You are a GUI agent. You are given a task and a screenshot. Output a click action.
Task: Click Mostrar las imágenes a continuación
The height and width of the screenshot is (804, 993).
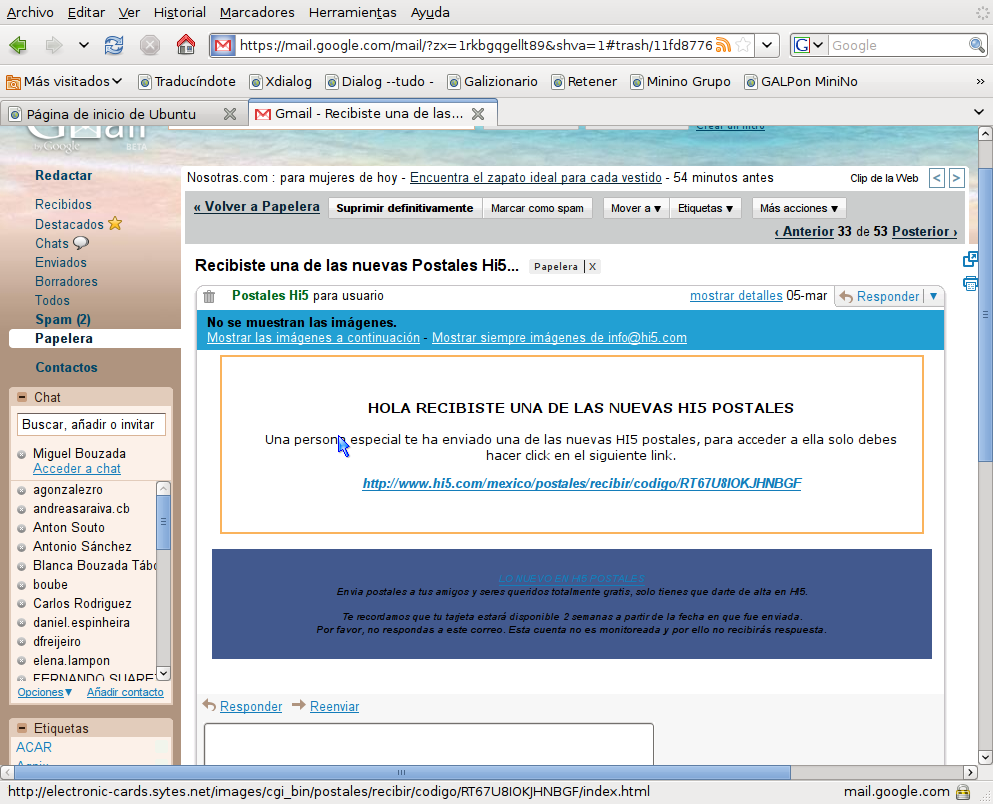(313, 337)
